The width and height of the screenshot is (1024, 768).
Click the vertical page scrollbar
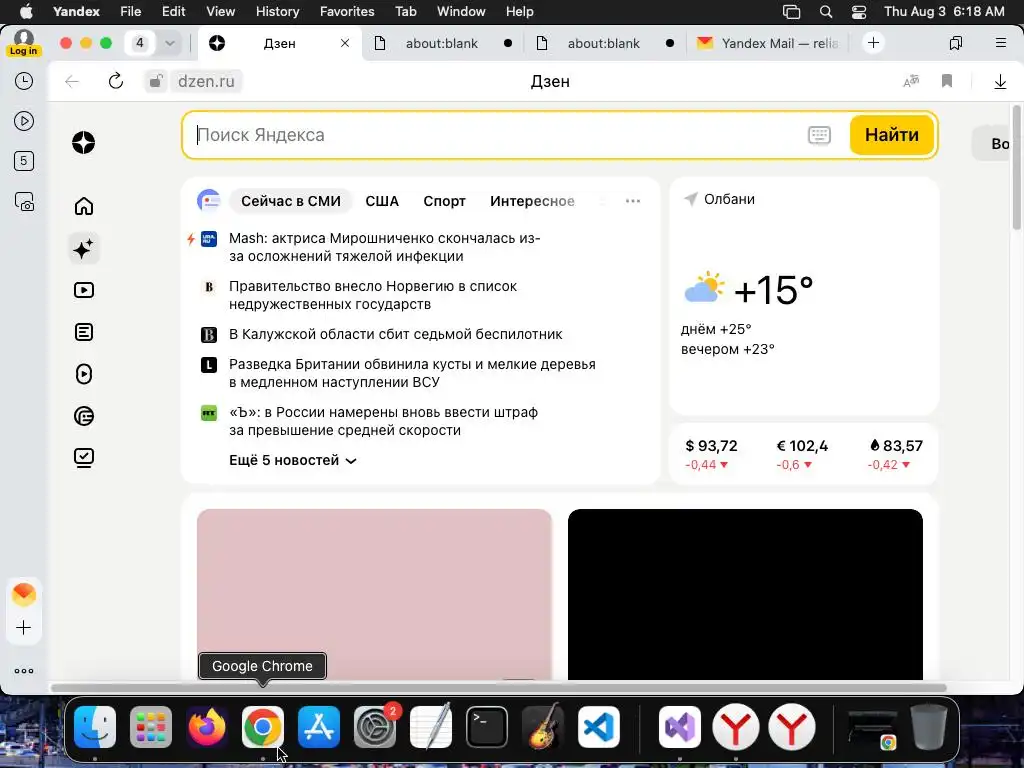[1016, 167]
